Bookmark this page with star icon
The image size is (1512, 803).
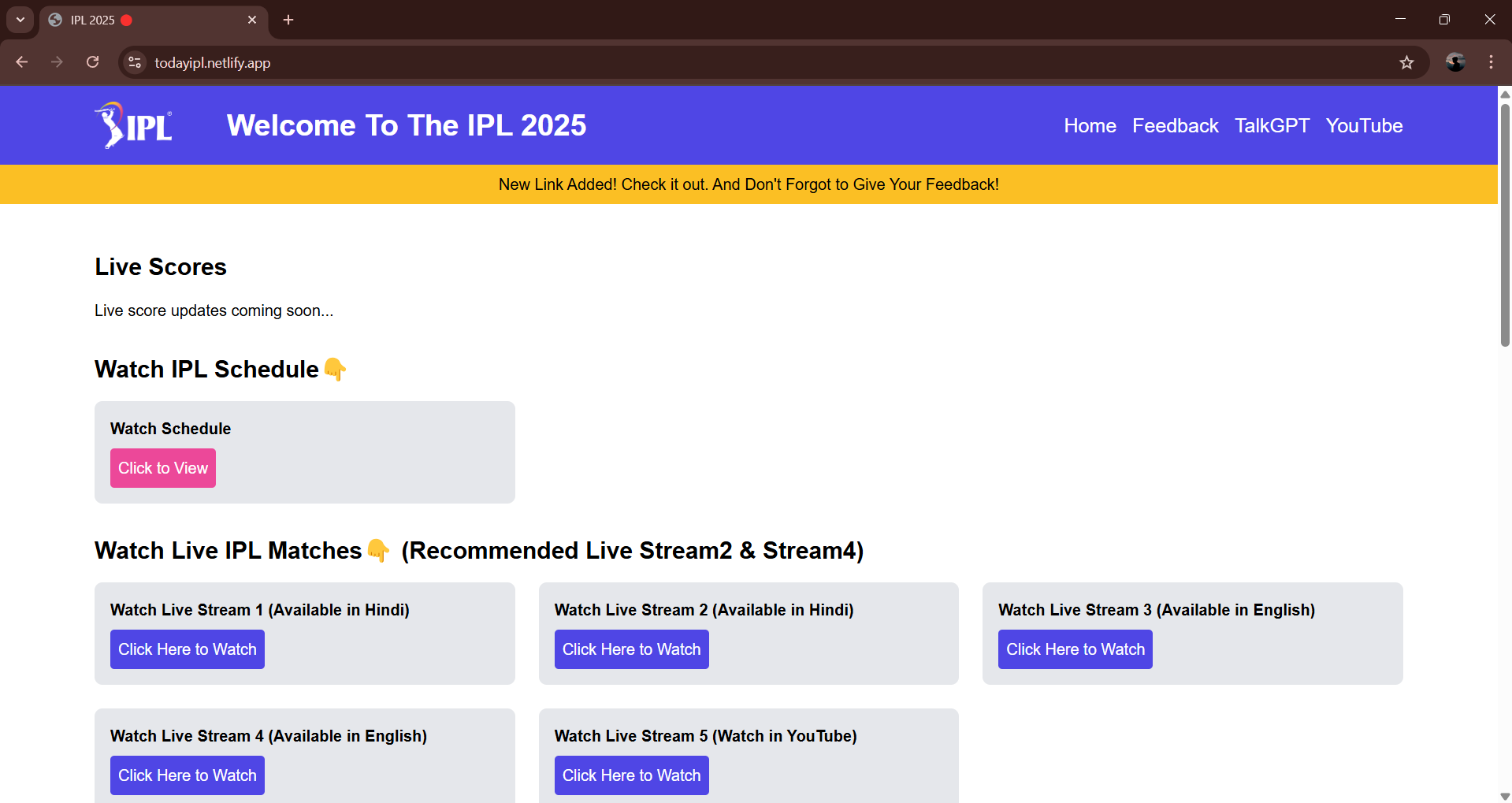pos(1406,62)
